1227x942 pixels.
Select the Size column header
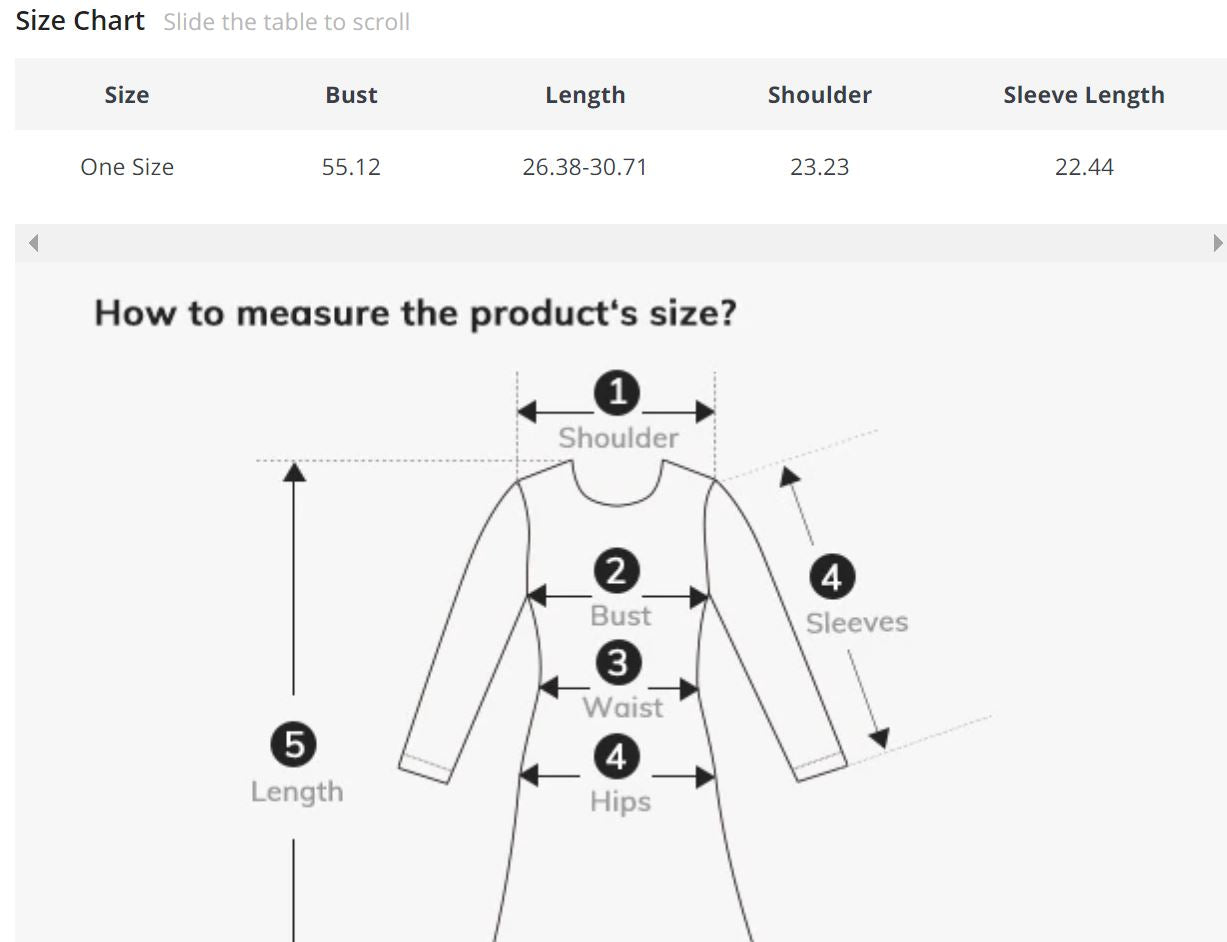127,95
